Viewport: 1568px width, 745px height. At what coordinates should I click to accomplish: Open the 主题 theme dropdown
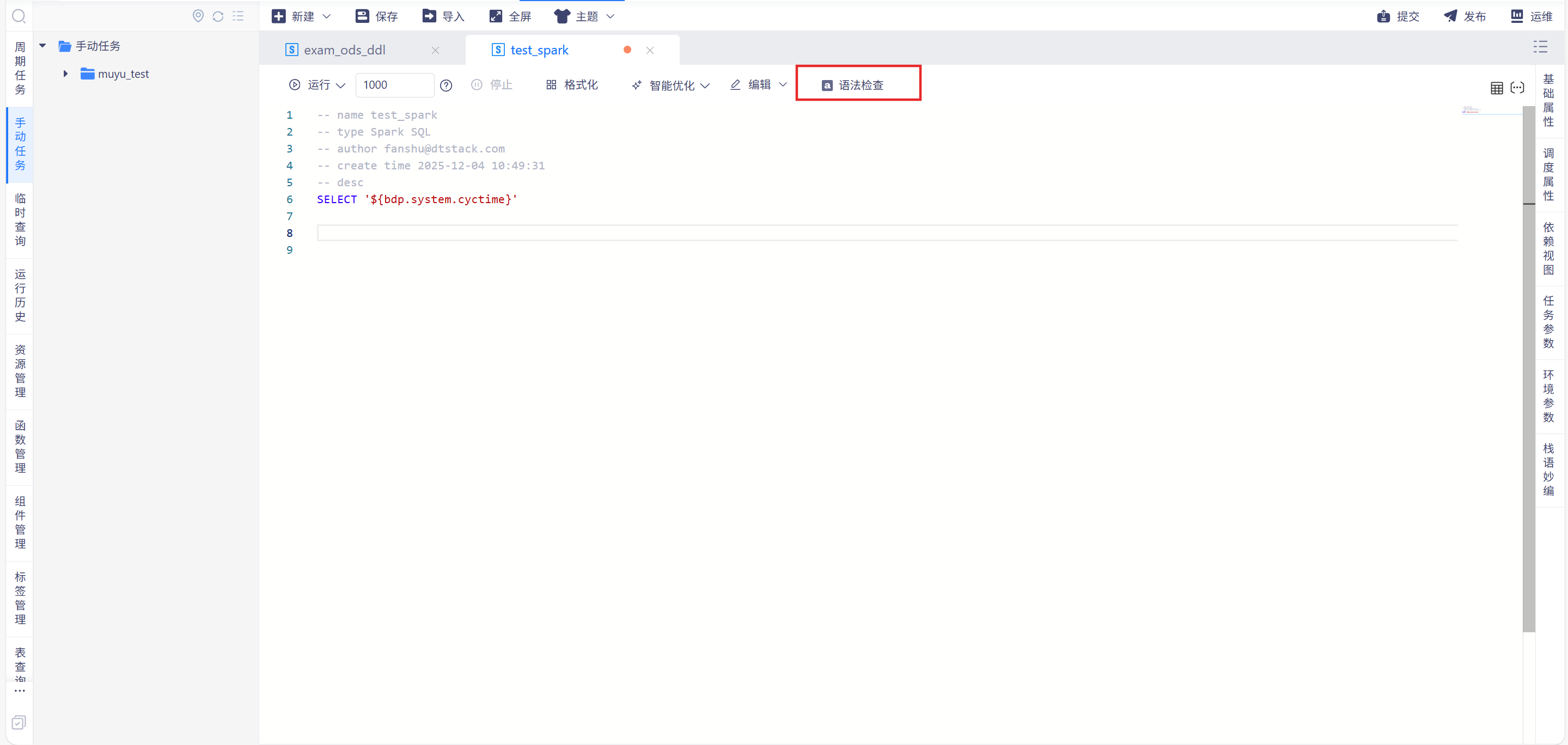point(584,16)
